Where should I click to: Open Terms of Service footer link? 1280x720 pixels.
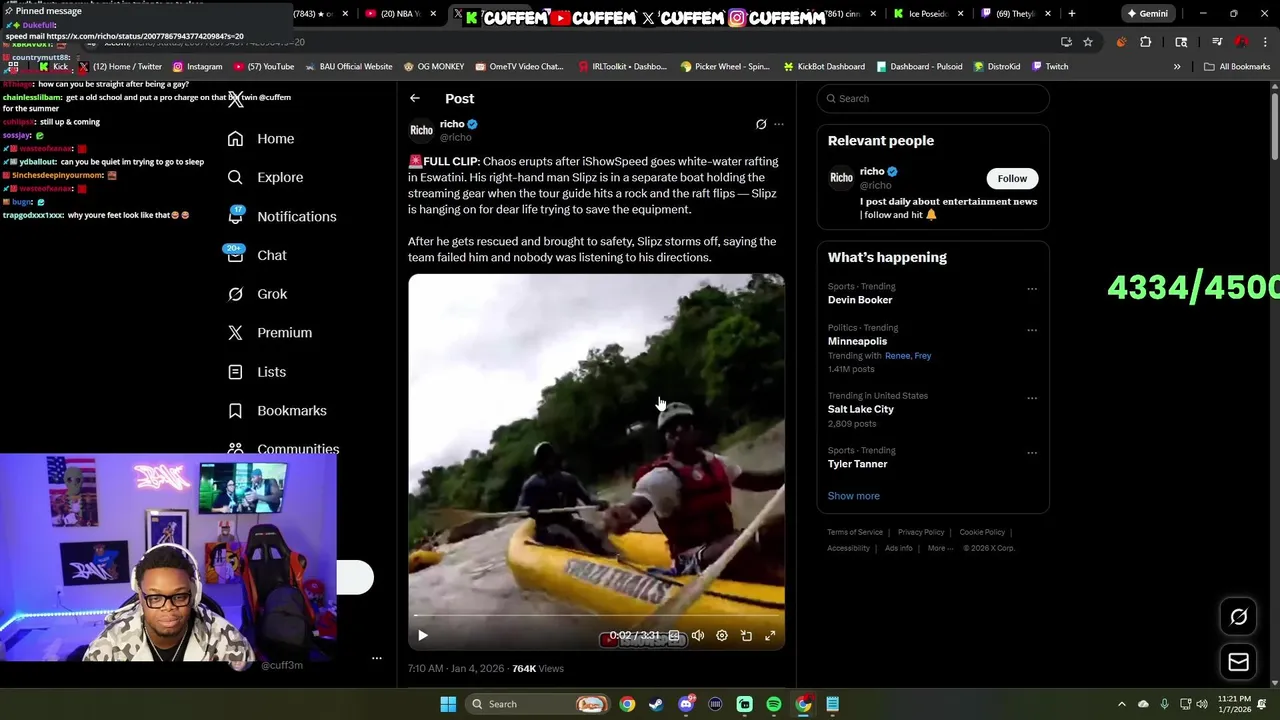(x=855, y=532)
